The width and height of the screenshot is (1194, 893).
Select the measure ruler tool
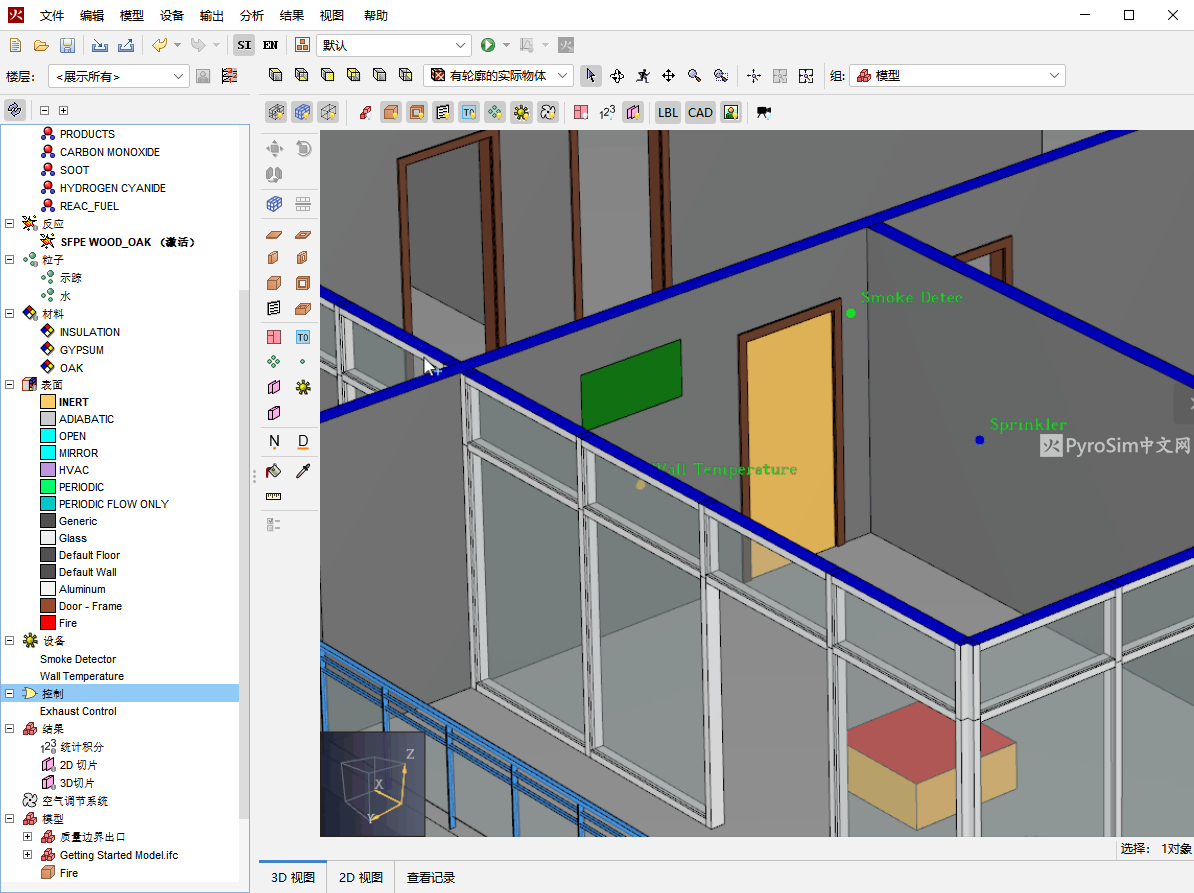[x=274, y=497]
